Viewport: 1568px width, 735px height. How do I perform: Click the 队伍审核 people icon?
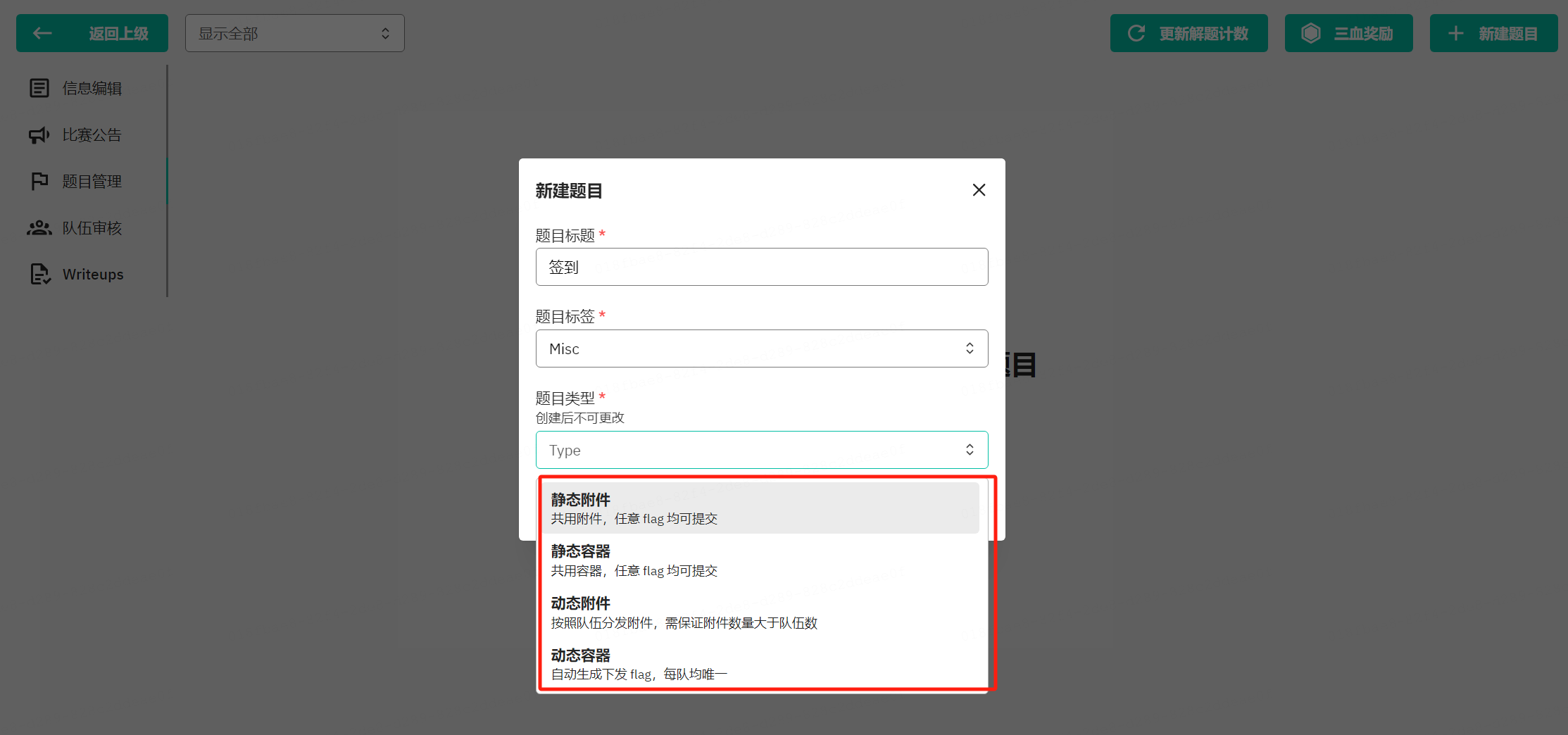coord(39,227)
